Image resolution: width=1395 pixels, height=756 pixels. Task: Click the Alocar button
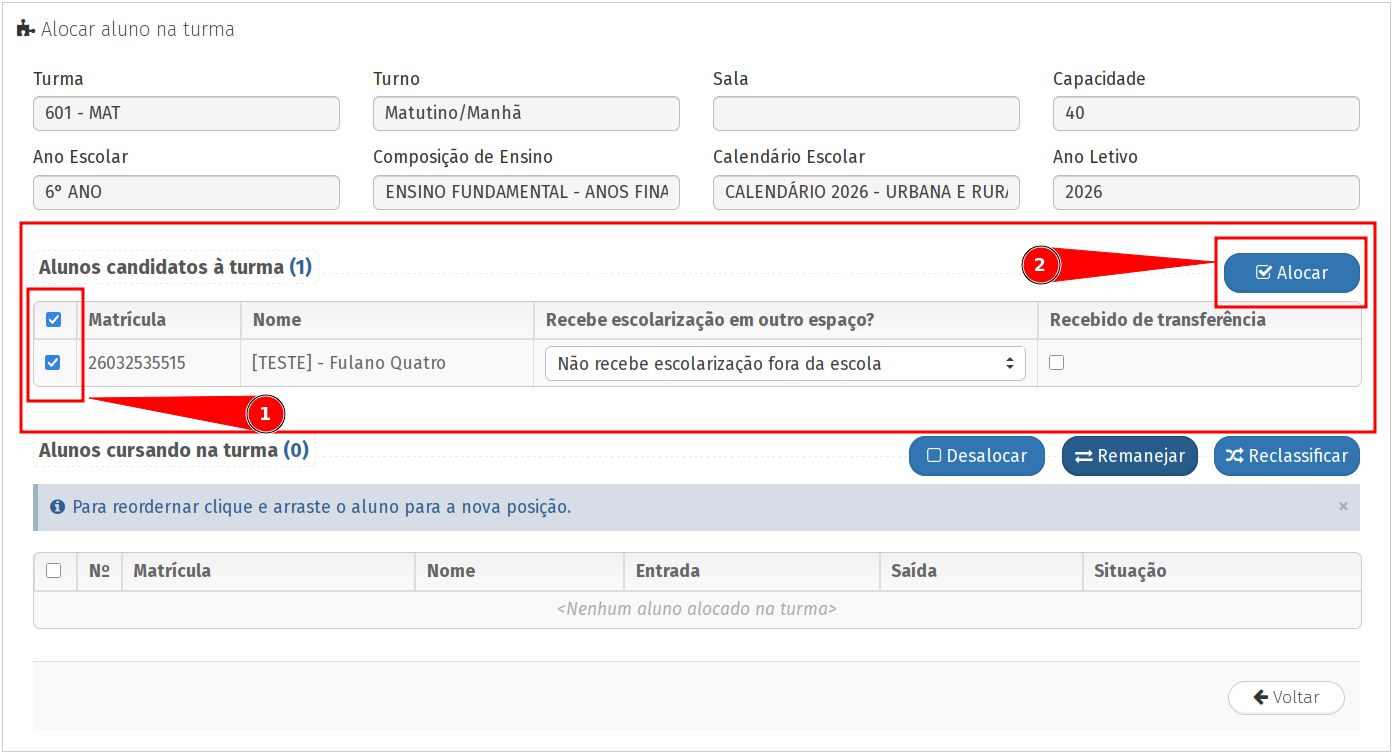pos(1291,273)
